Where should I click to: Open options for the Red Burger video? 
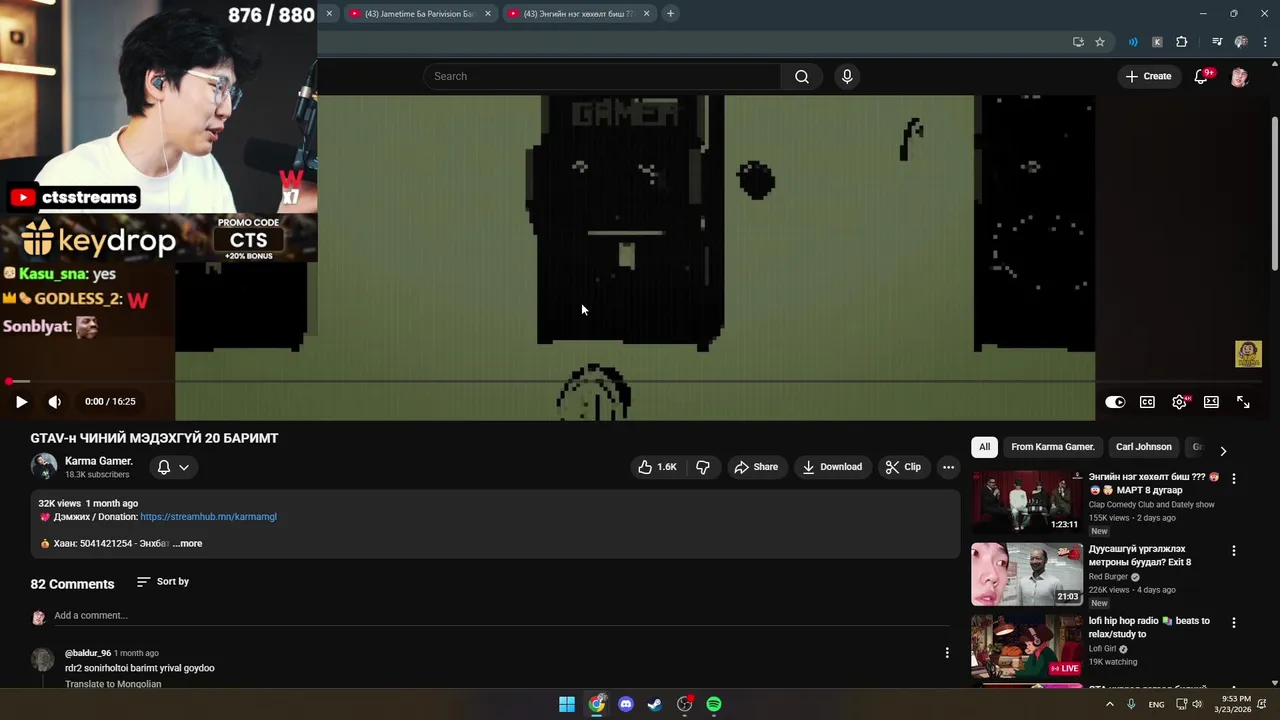[x=1234, y=551]
